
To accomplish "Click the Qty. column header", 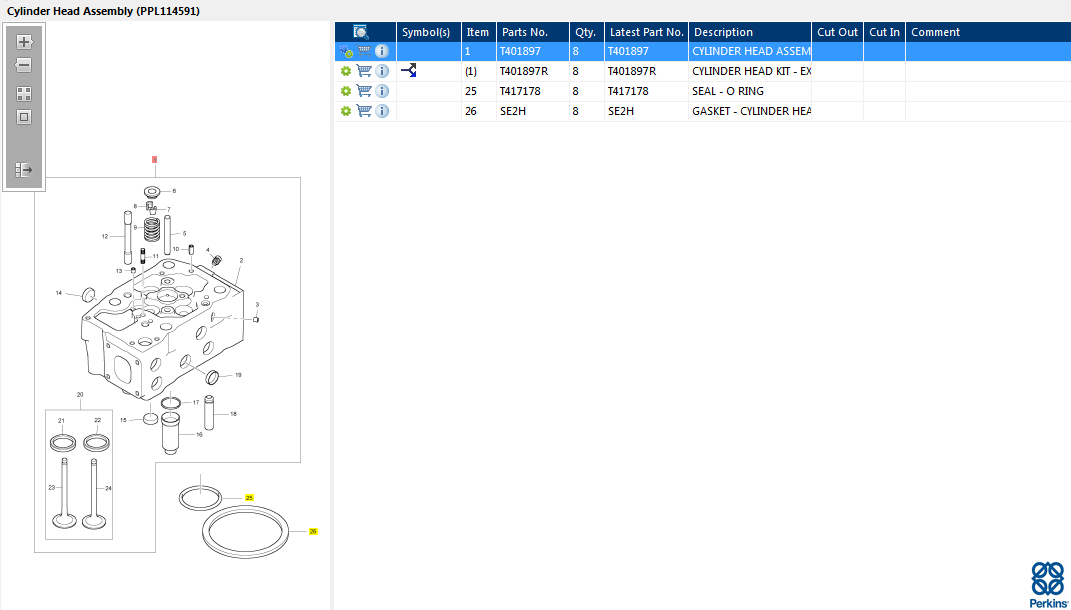I will [x=584, y=32].
